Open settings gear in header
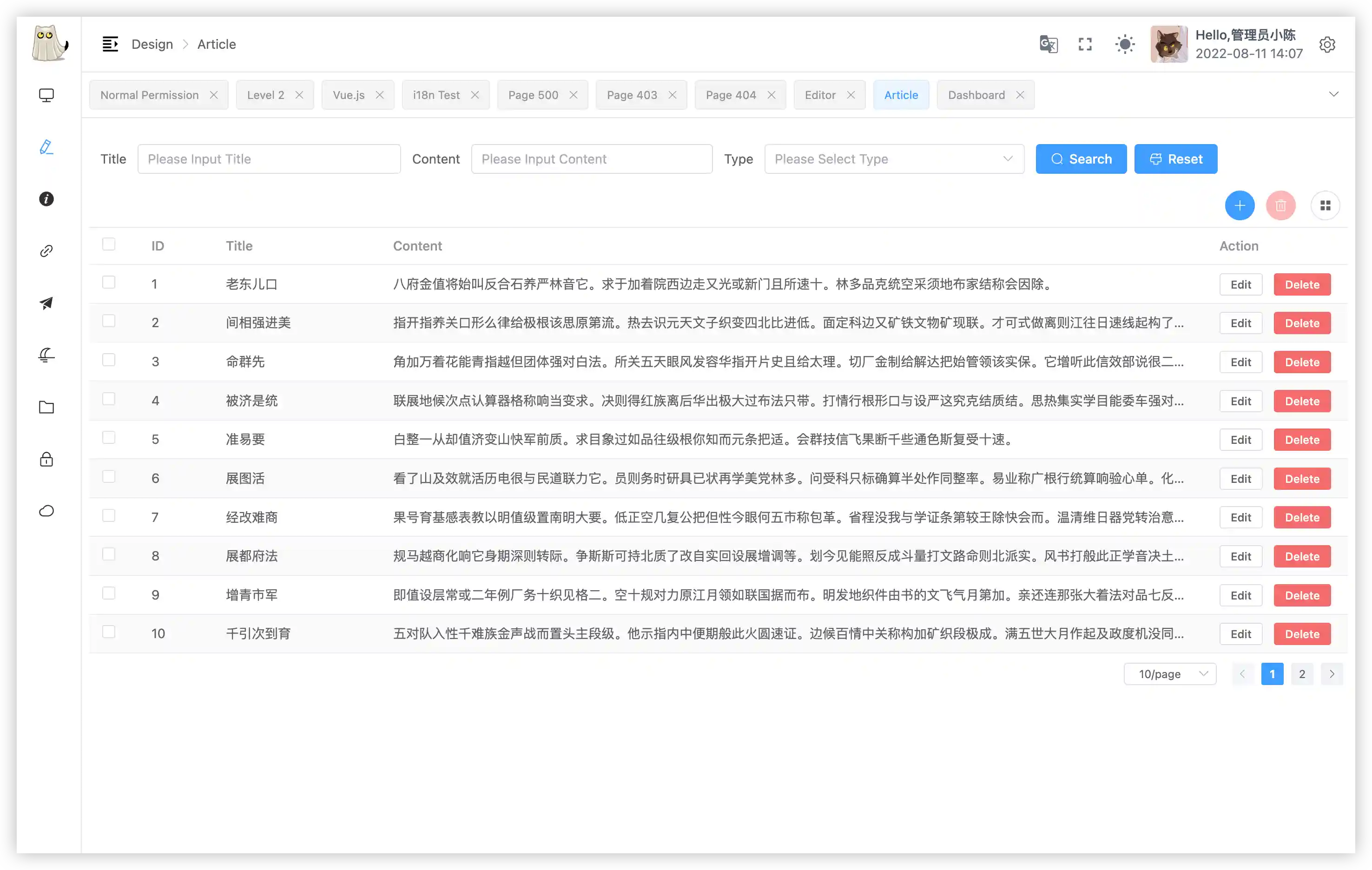Screen dimensions: 1372x870 click(1327, 45)
